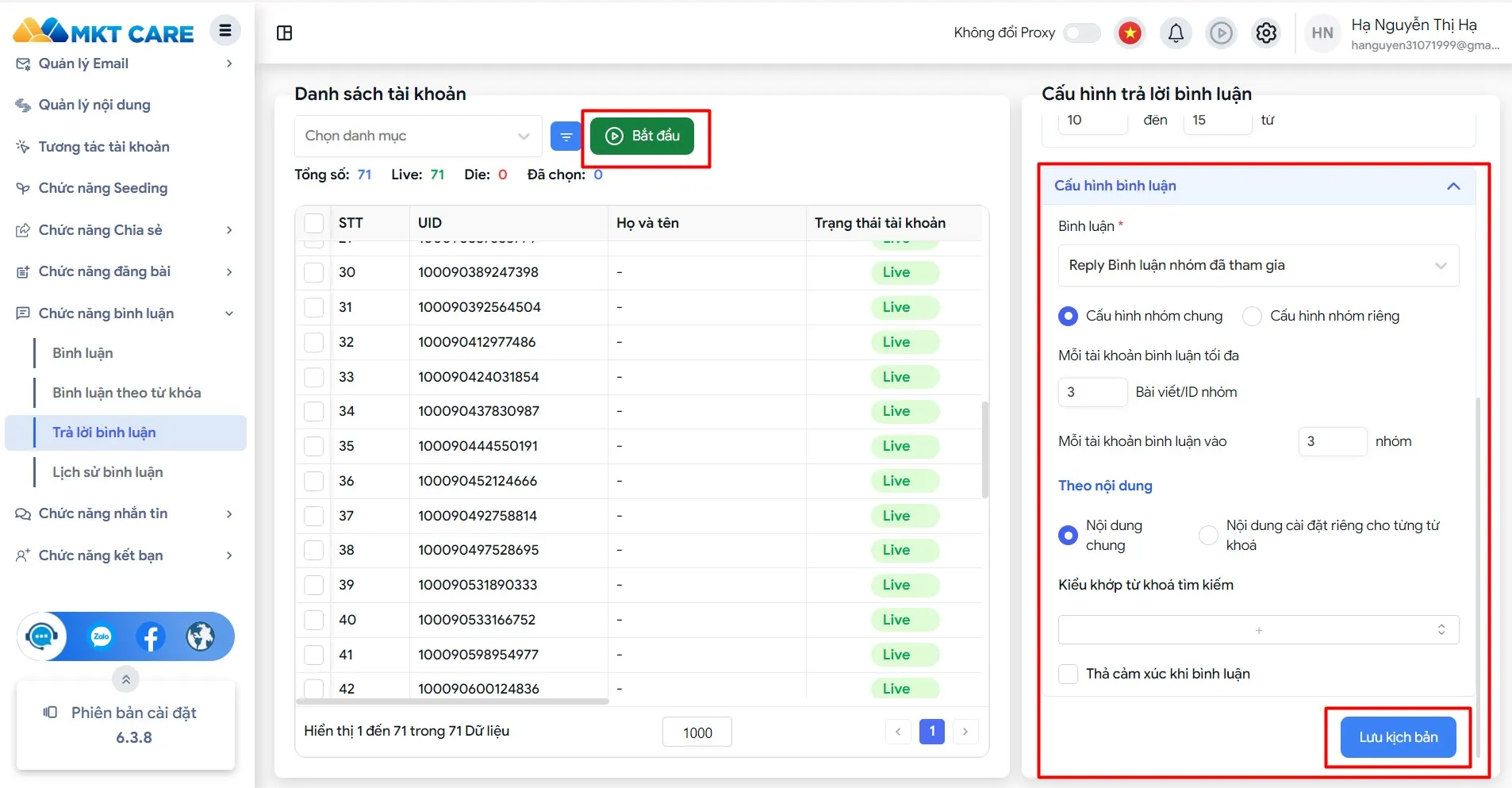
Task: Click the Bắt đầu button
Action: (x=645, y=136)
